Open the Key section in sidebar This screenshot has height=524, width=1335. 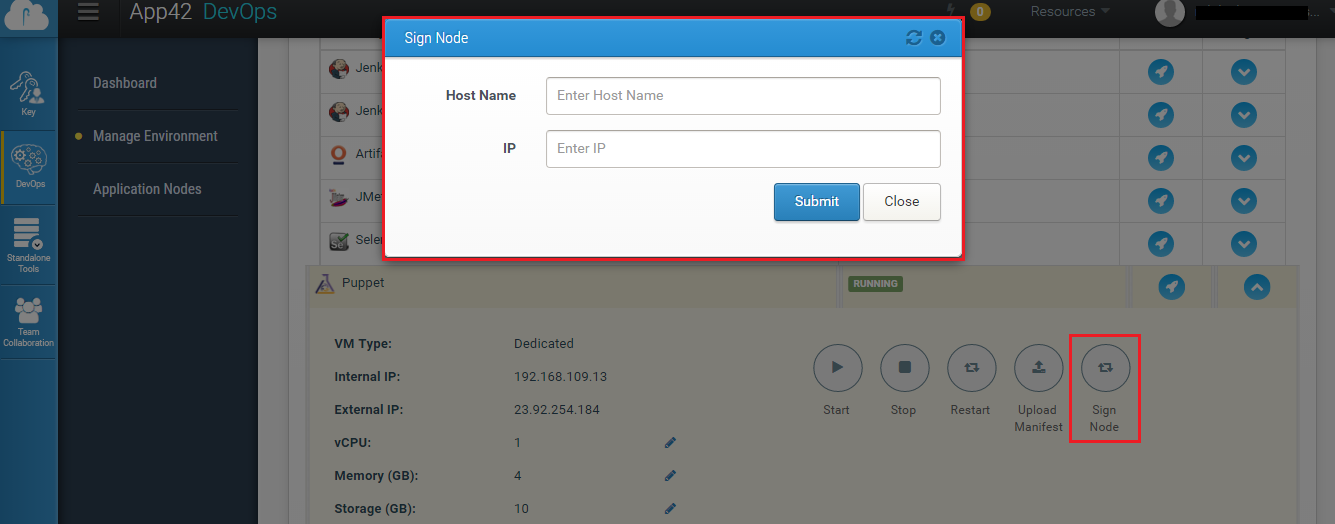(x=28, y=93)
